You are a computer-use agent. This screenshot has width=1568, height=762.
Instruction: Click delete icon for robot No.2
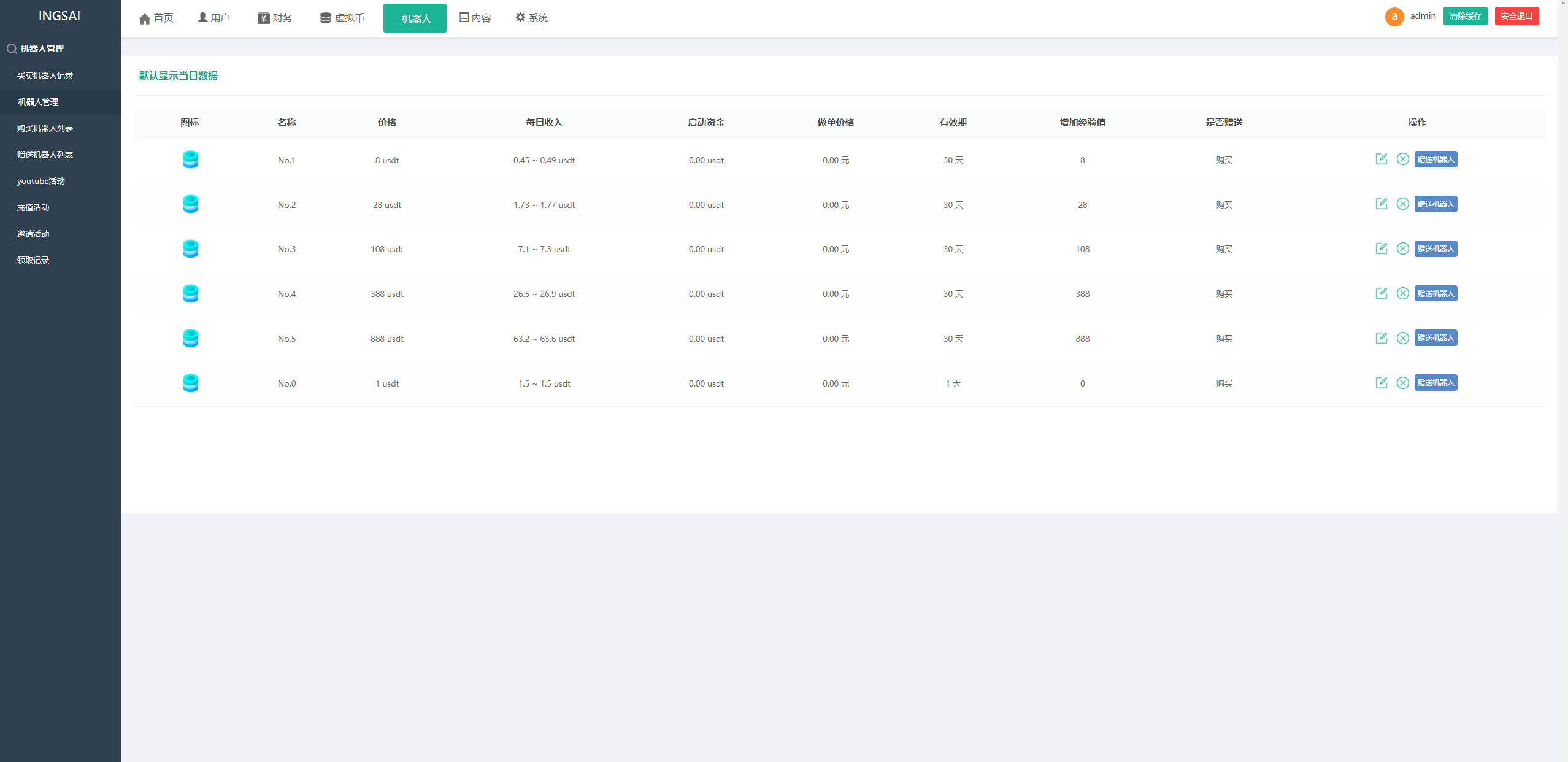(1402, 204)
